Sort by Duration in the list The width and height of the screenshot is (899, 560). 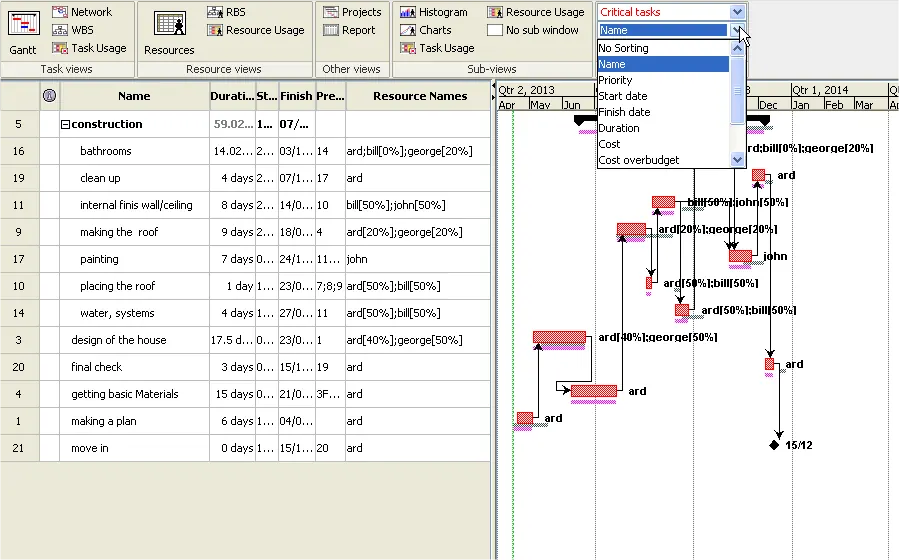point(663,128)
